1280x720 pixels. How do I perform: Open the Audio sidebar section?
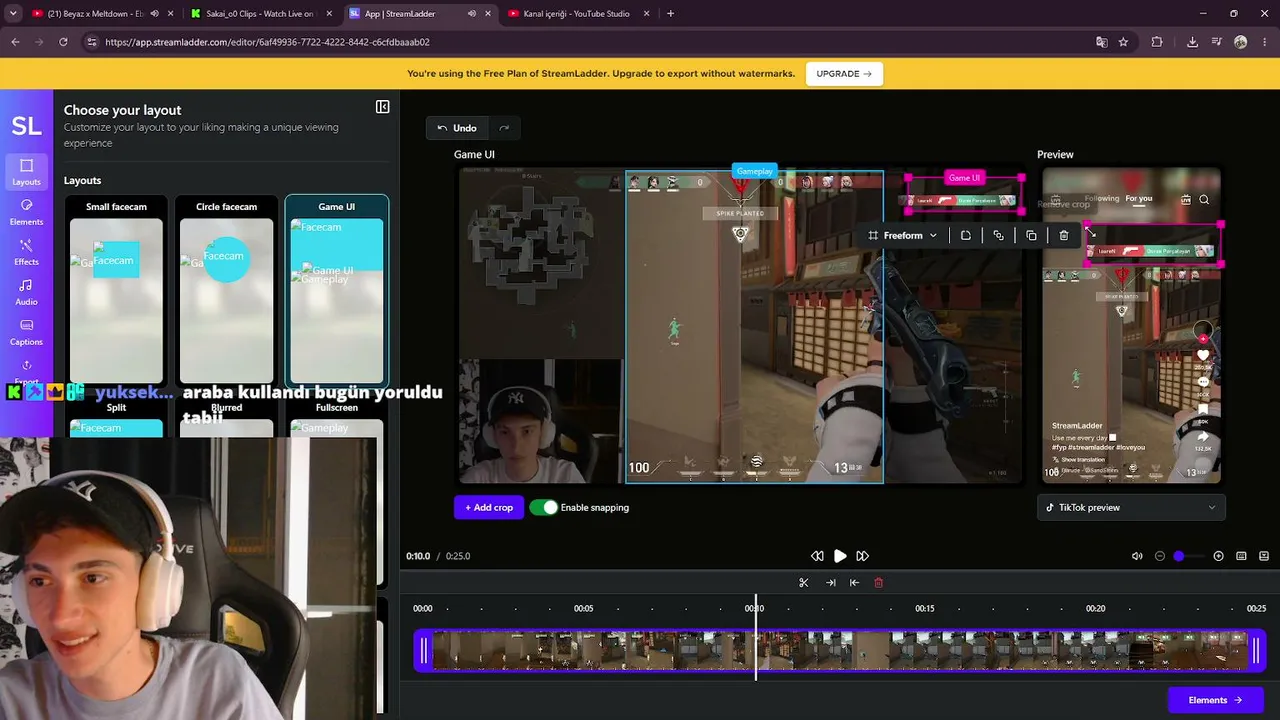(x=26, y=291)
